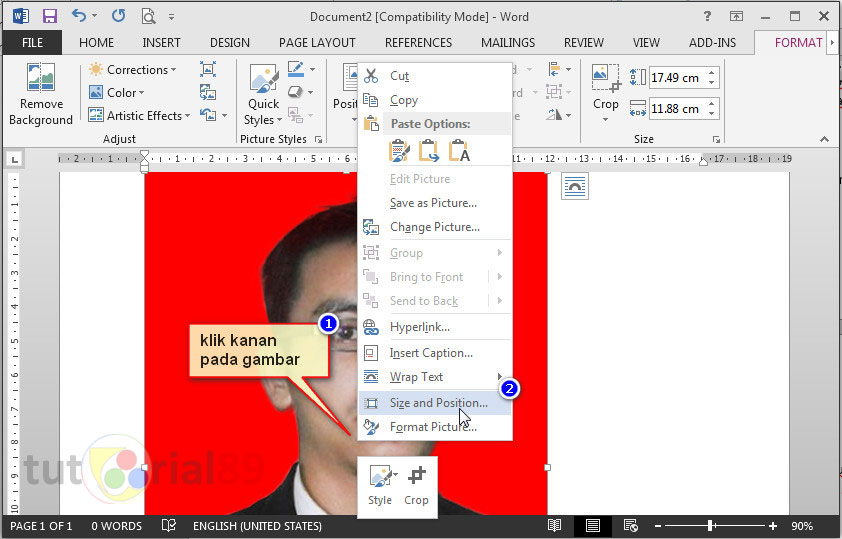
Task: Choose Copy from the context menu
Action: (x=435, y=100)
